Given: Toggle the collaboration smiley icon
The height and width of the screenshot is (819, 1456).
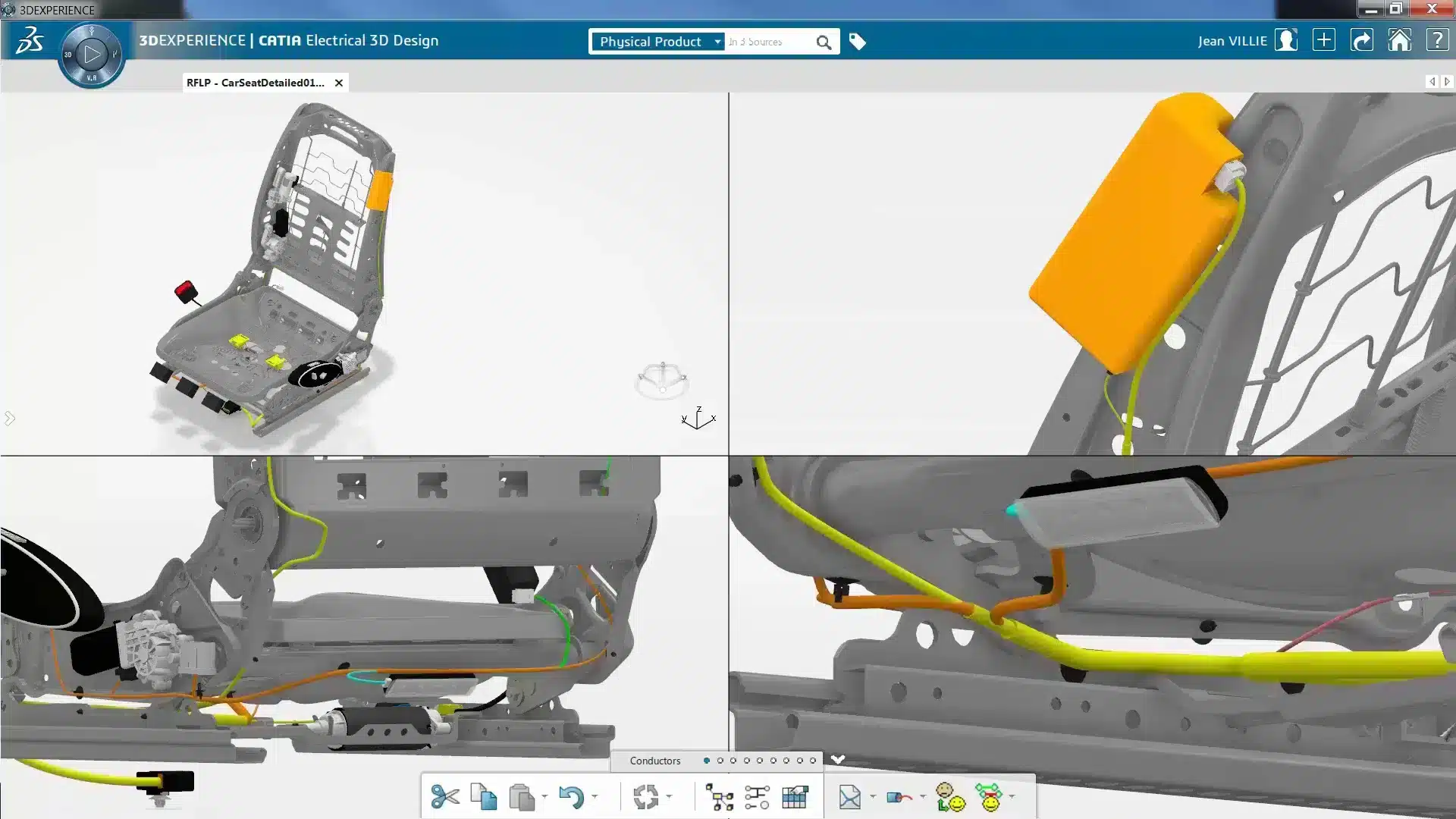Looking at the screenshot, I should tap(948, 798).
